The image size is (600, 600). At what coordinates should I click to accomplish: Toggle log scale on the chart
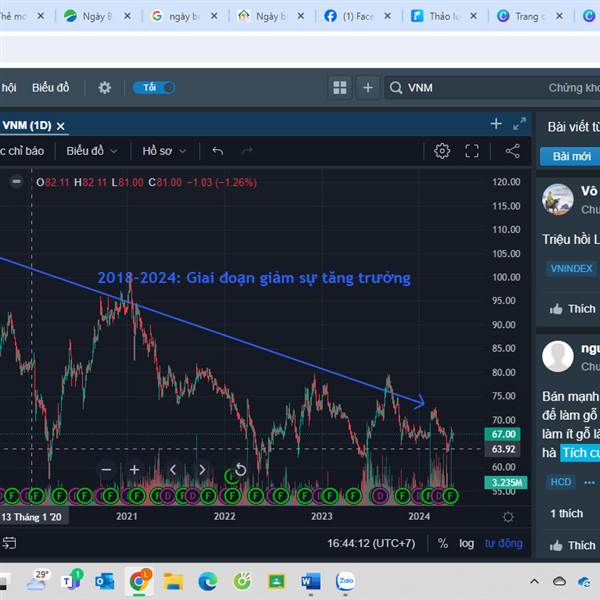coord(466,543)
